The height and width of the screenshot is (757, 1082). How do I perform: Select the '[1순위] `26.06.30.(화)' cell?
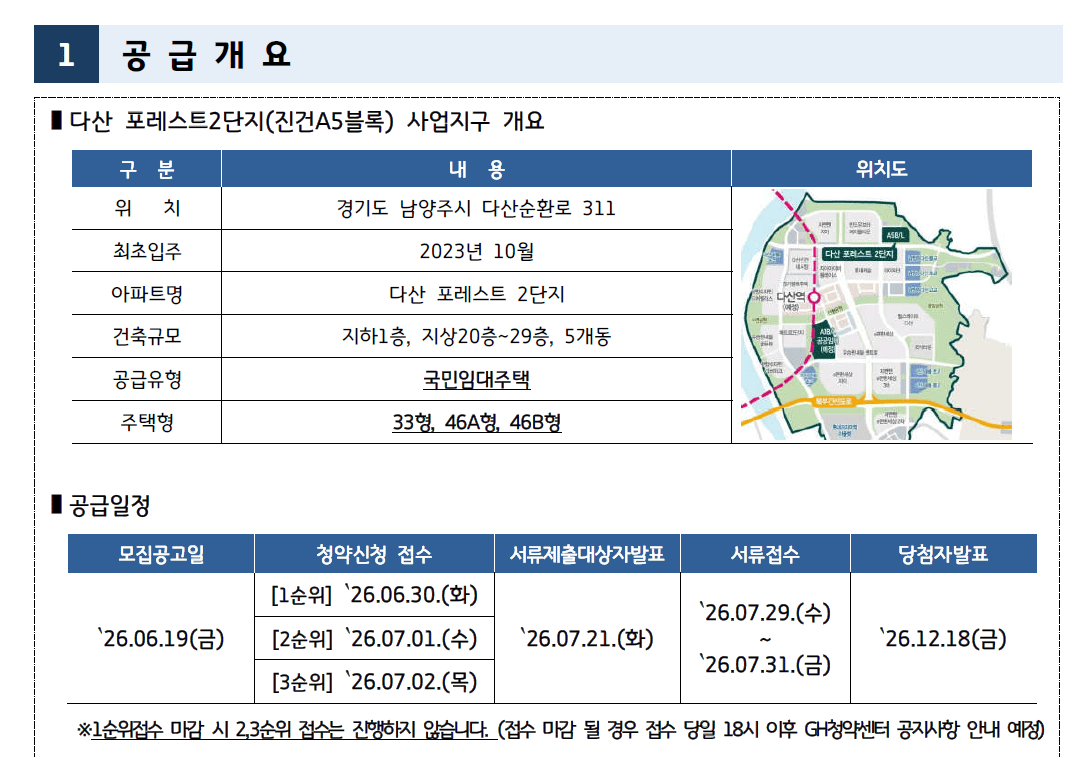(x=374, y=595)
